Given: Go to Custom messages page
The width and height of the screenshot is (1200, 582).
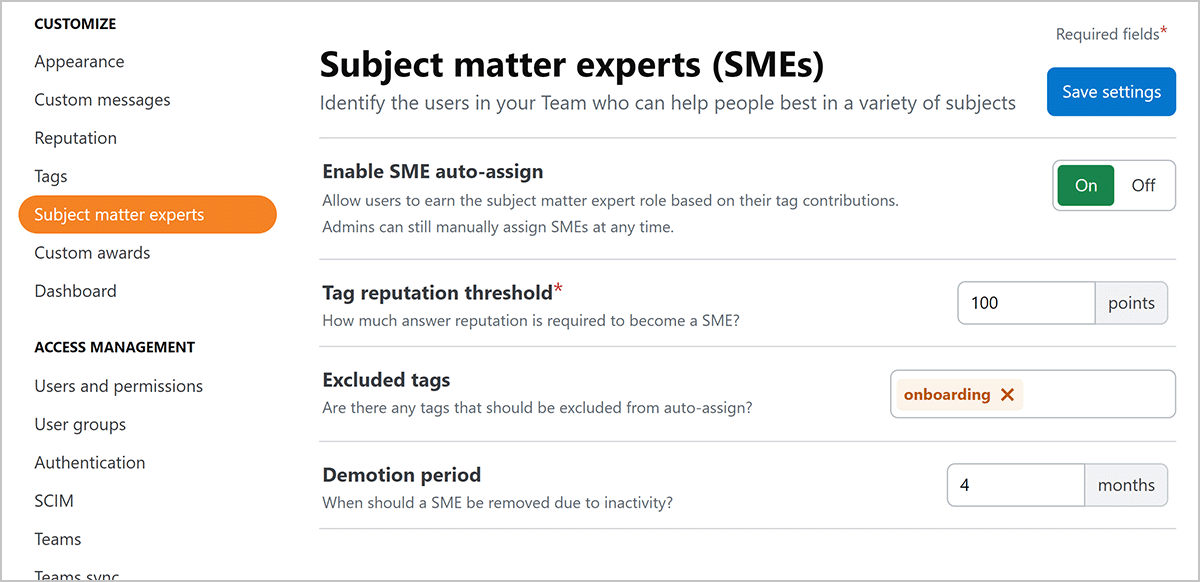Looking at the screenshot, I should 102,100.
